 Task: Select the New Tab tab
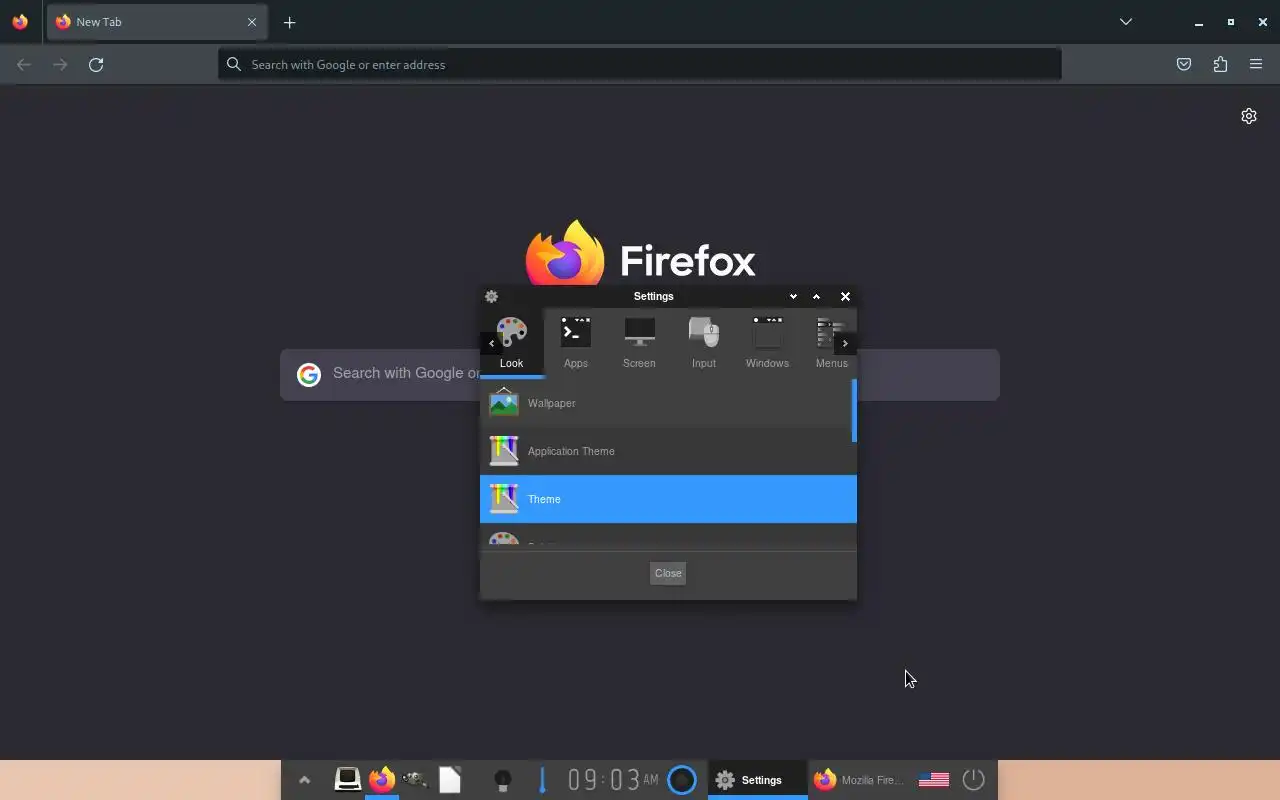coord(156,22)
